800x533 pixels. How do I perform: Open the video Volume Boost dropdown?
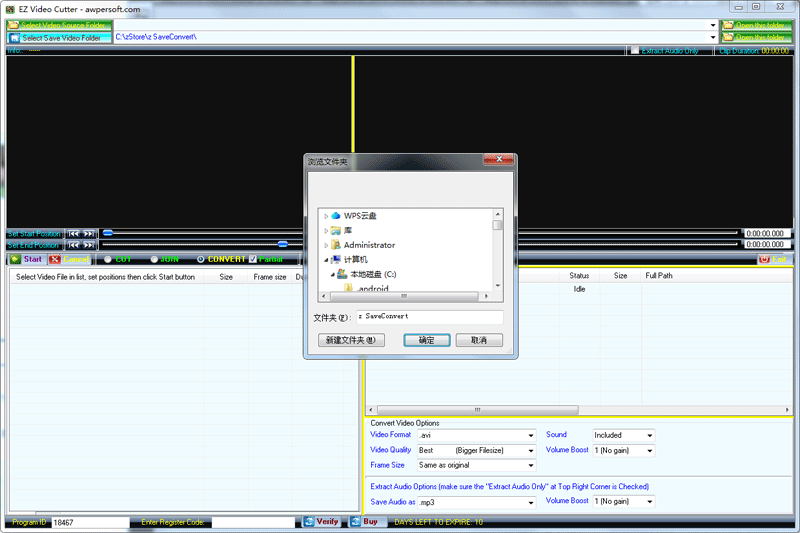649,451
